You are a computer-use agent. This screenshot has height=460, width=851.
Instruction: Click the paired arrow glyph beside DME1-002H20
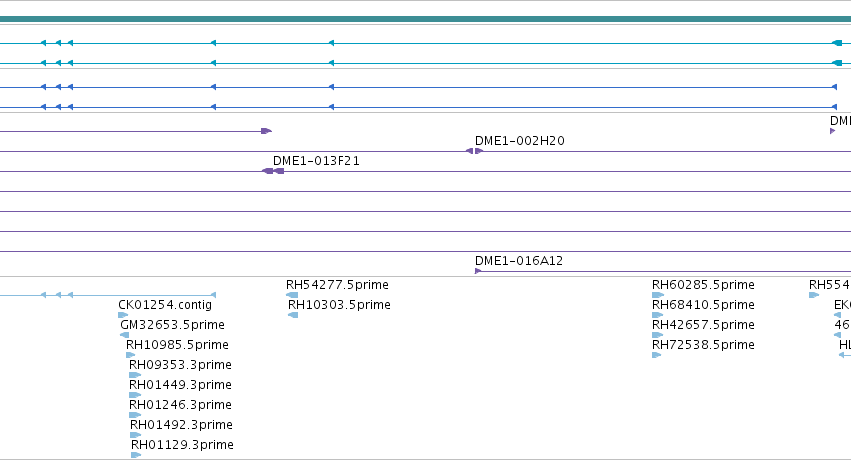474,151
